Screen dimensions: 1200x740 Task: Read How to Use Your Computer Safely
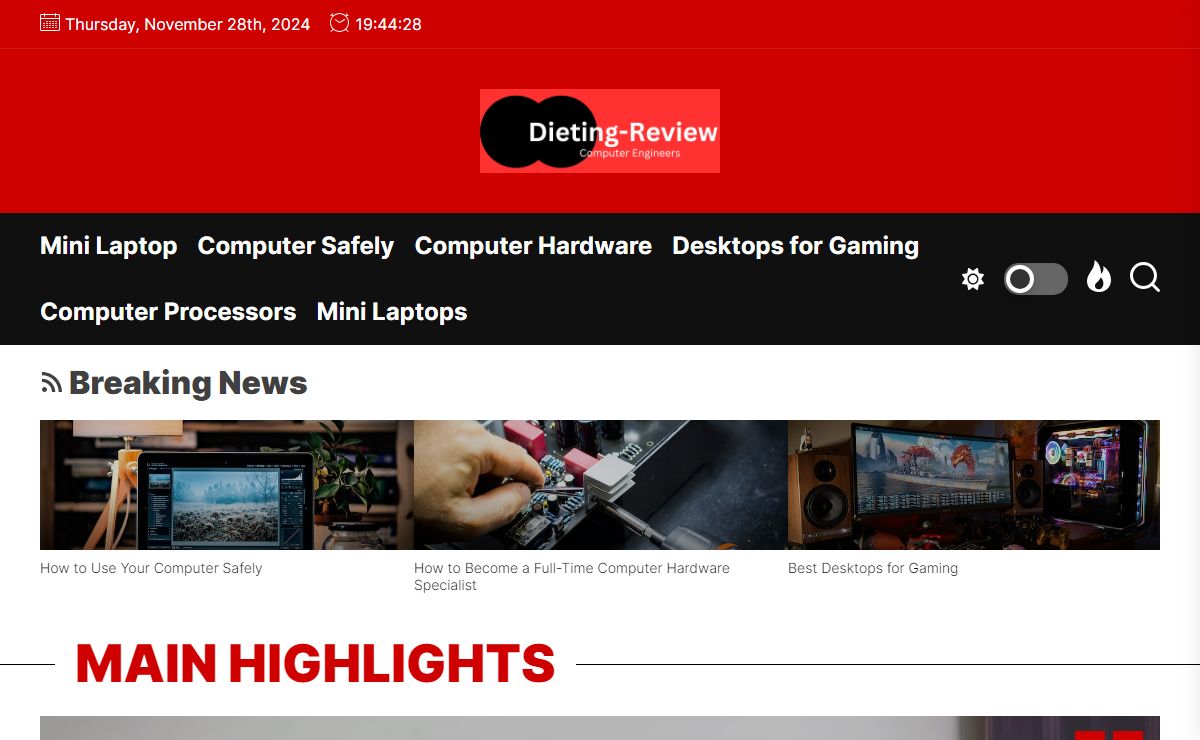click(x=151, y=568)
